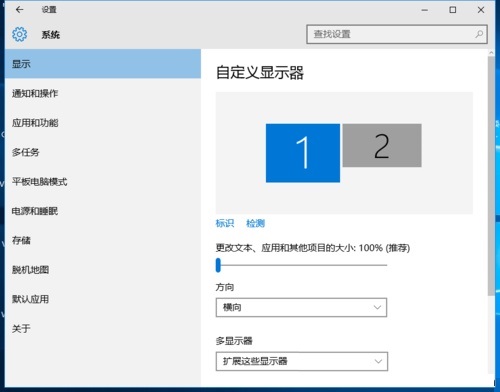The height and width of the screenshot is (392, 500).
Task: Focus the 查找设置 search field
Action: (397, 34)
